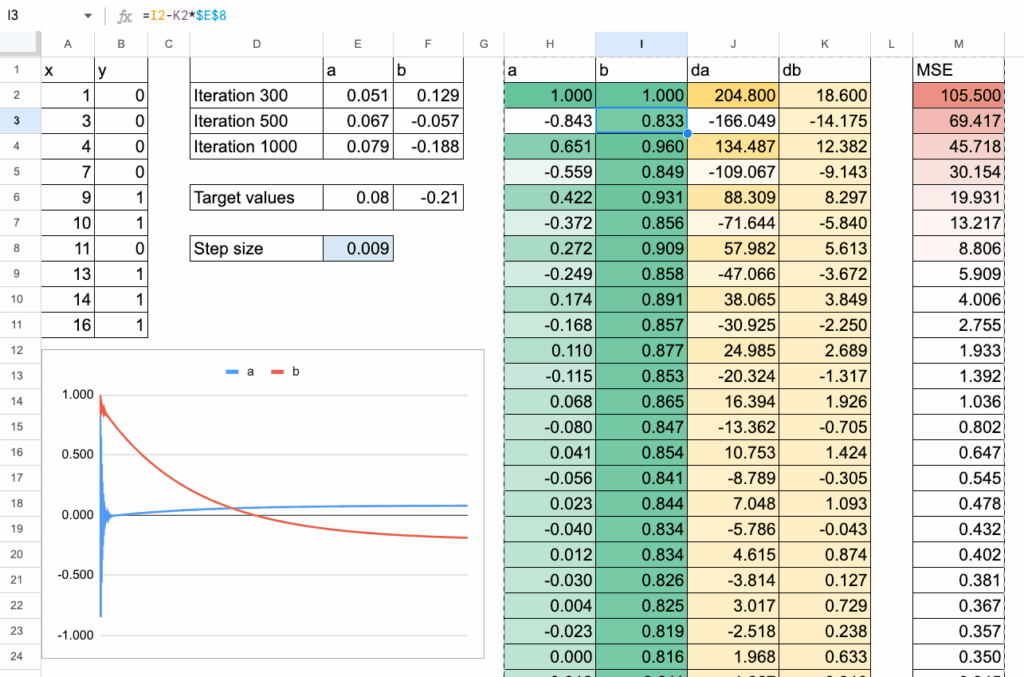
Task: Click the select-all corner box
Action: click(x=20, y=44)
